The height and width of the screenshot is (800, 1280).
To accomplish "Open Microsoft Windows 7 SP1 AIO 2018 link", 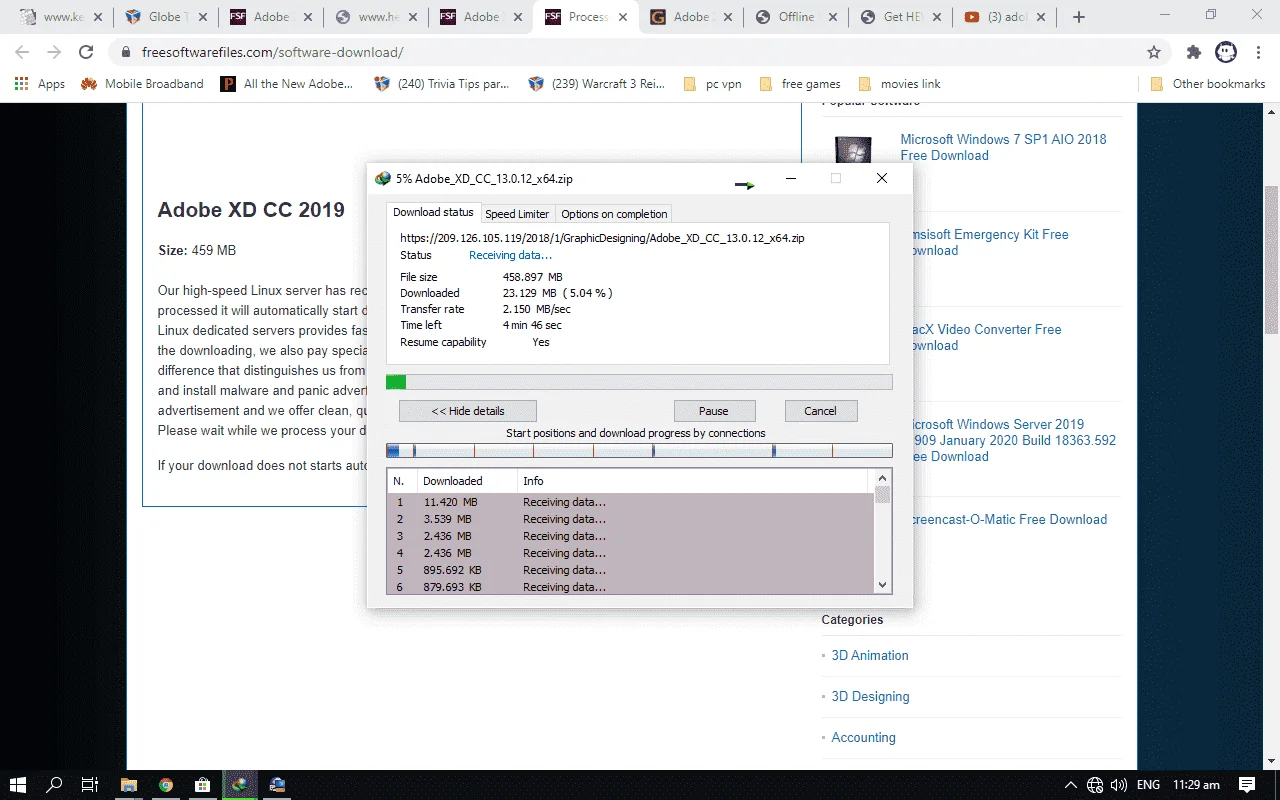I will click(x=1003, y=147).
